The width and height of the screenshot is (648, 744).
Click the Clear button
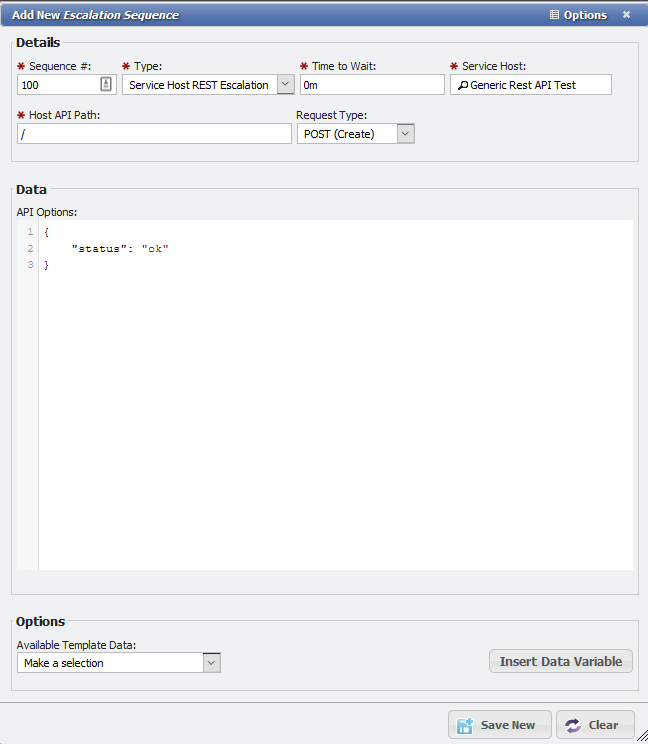click(x=594, y=725)
